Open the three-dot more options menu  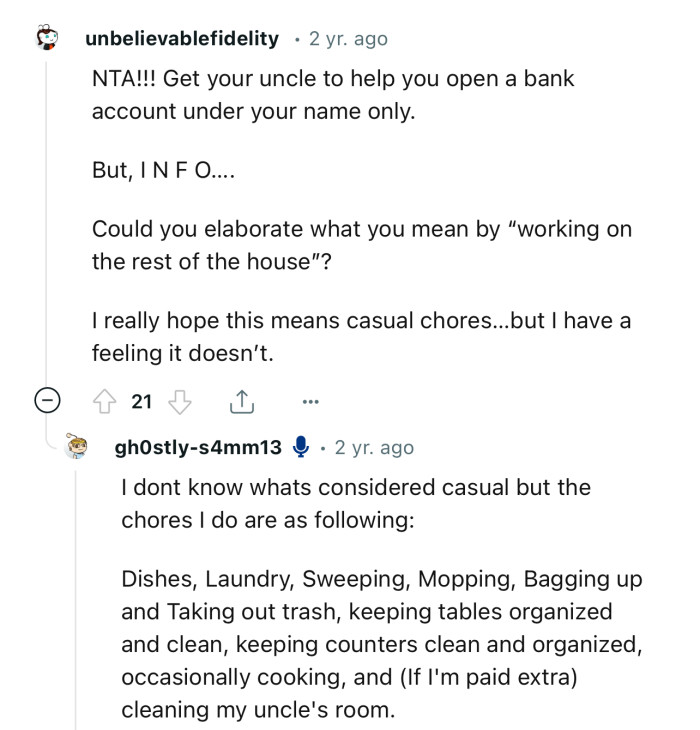tap(310, 402)
